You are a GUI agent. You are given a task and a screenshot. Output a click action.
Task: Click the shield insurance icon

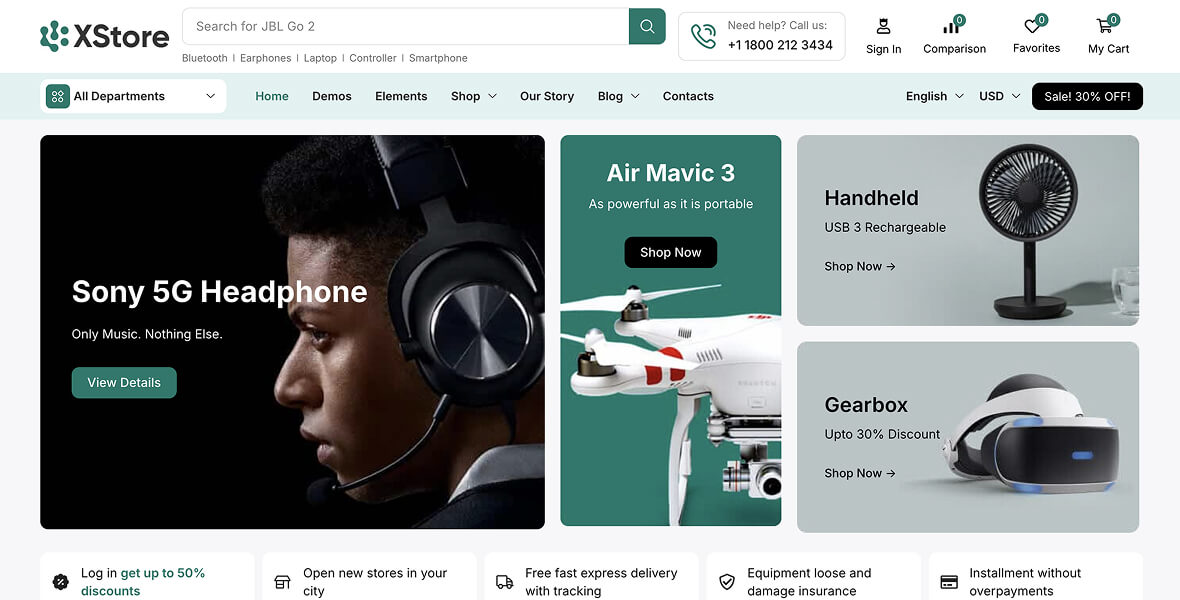coord(726,582)
